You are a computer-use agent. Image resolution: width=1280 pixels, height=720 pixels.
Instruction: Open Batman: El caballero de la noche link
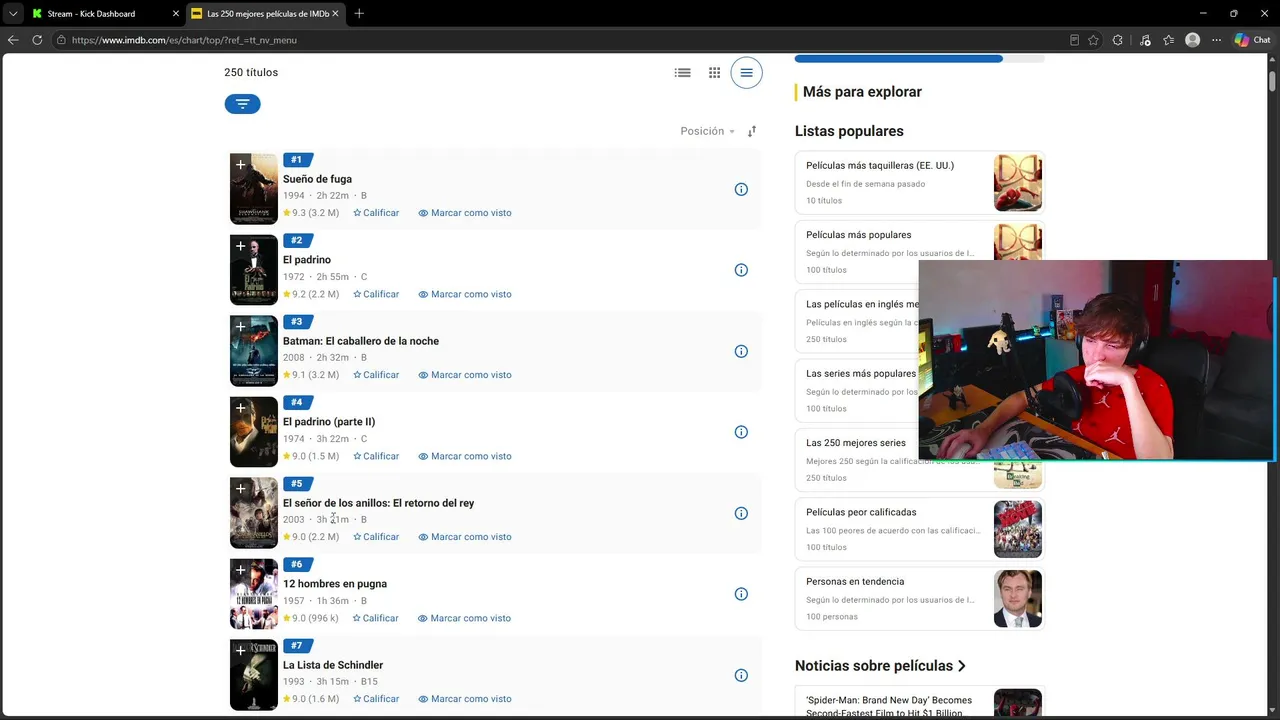pyautogui.click(x=361, y=341)
